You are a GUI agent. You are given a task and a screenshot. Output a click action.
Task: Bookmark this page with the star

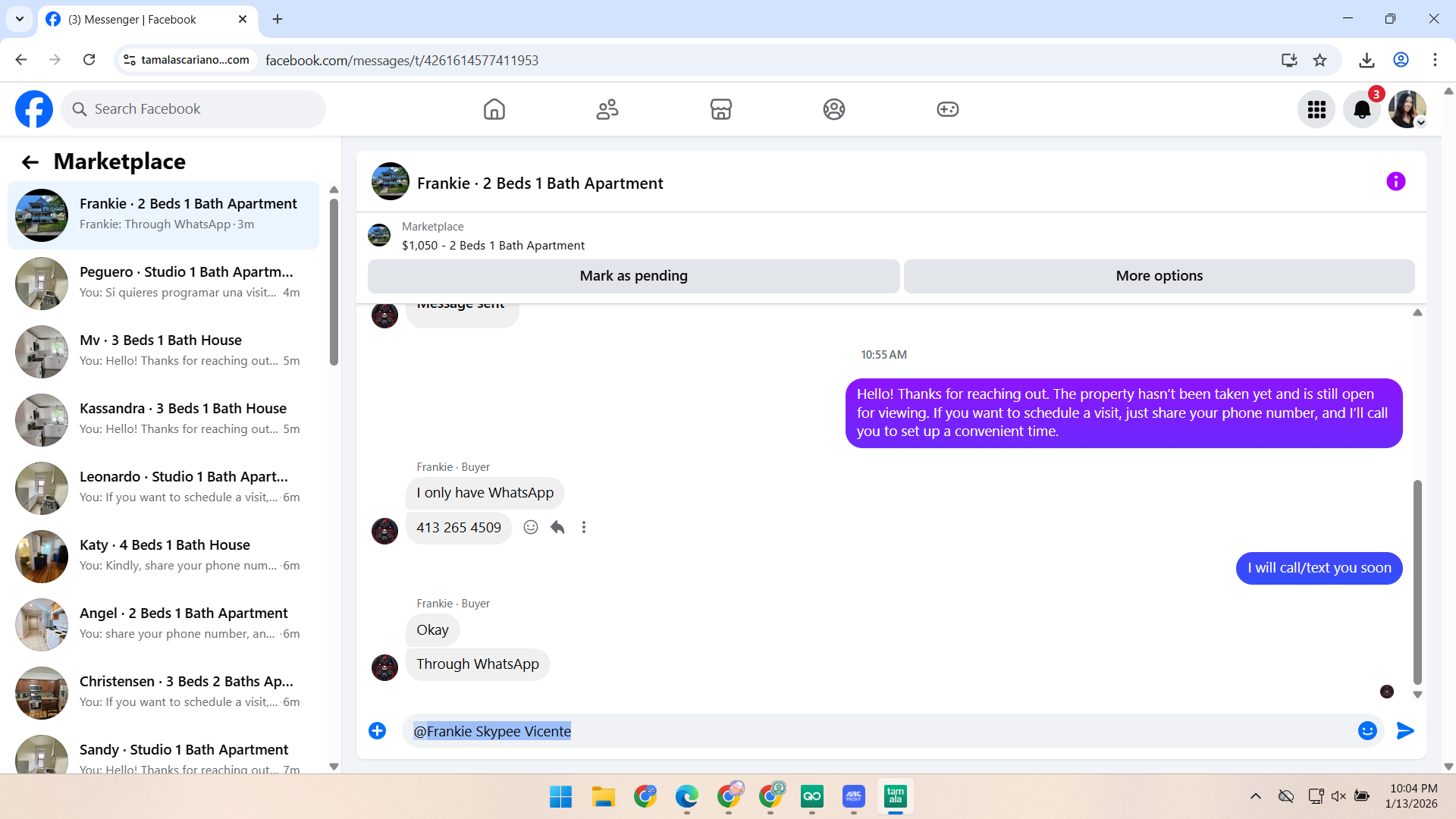1320,60
